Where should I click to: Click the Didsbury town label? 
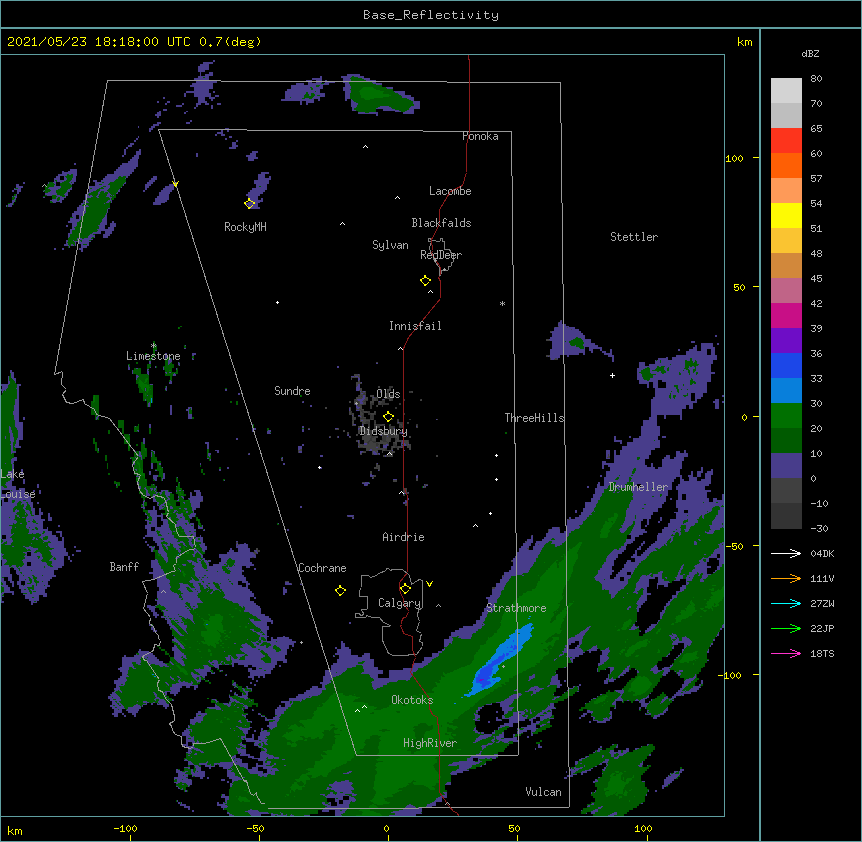(384, 431)
